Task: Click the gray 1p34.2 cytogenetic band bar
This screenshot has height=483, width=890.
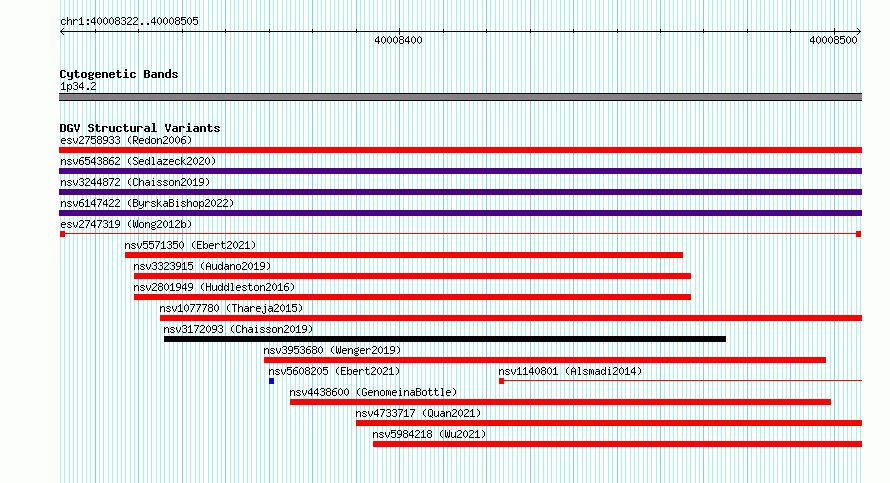Action: (460, 97)
